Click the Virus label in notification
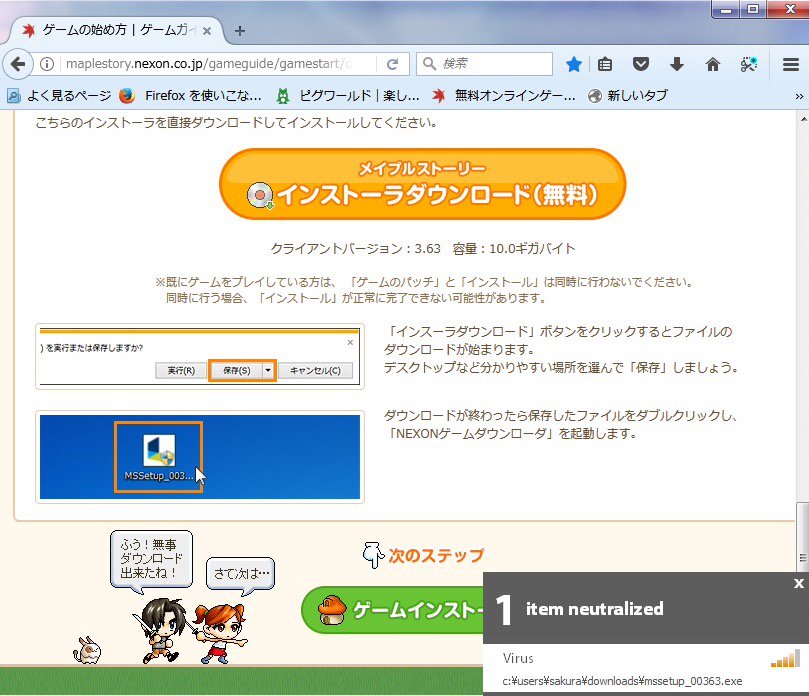809x696 pixels. click(x=518, y=658)
